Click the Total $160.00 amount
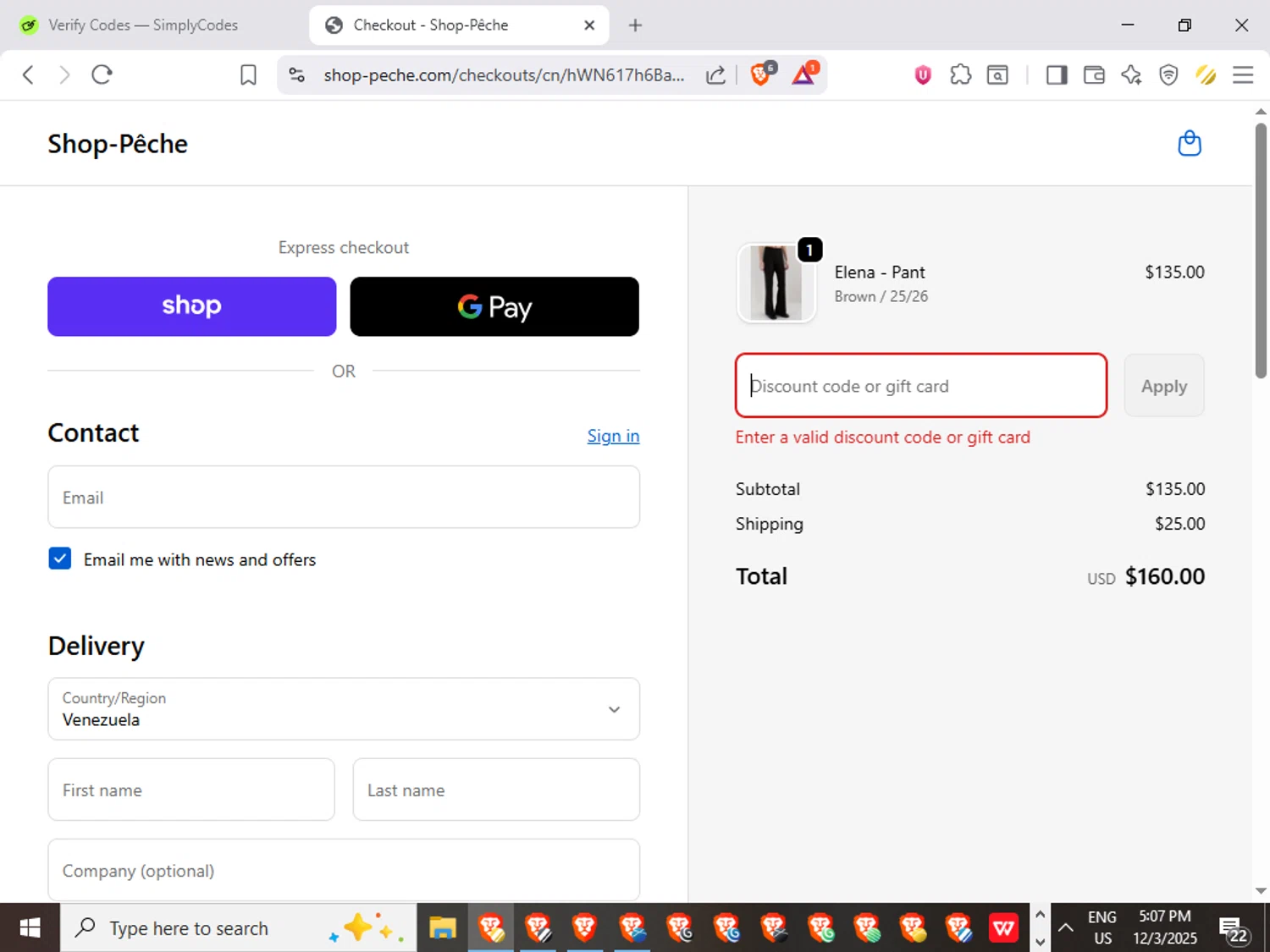 pyautogui.click(x=1164, y=576)
